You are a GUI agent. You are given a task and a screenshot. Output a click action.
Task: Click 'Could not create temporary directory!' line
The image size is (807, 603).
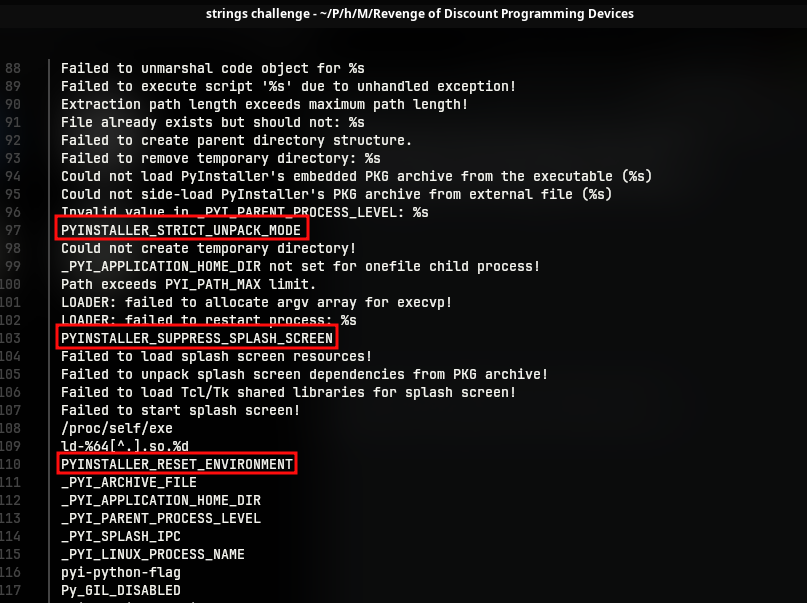(x=208, y=248)
